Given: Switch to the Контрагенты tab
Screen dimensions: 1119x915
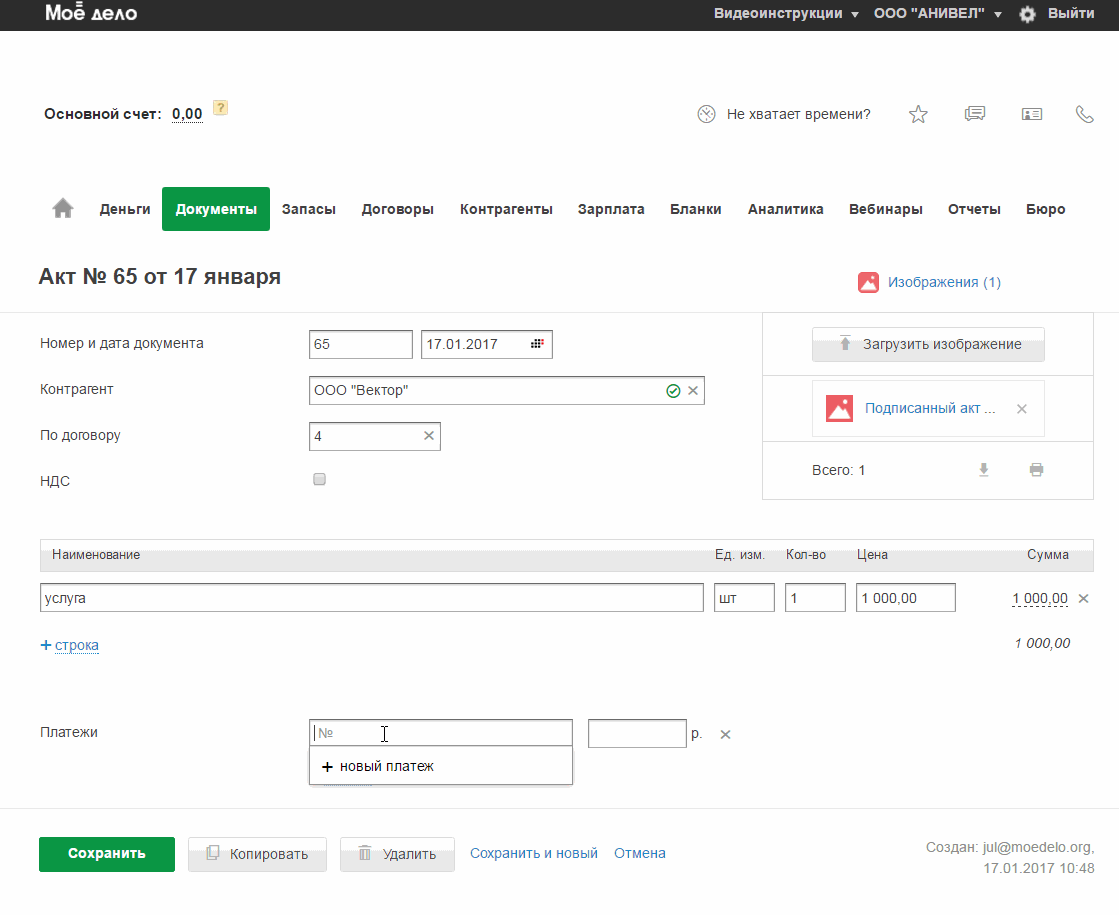Looking at the screenshot, I should (506, 209).
